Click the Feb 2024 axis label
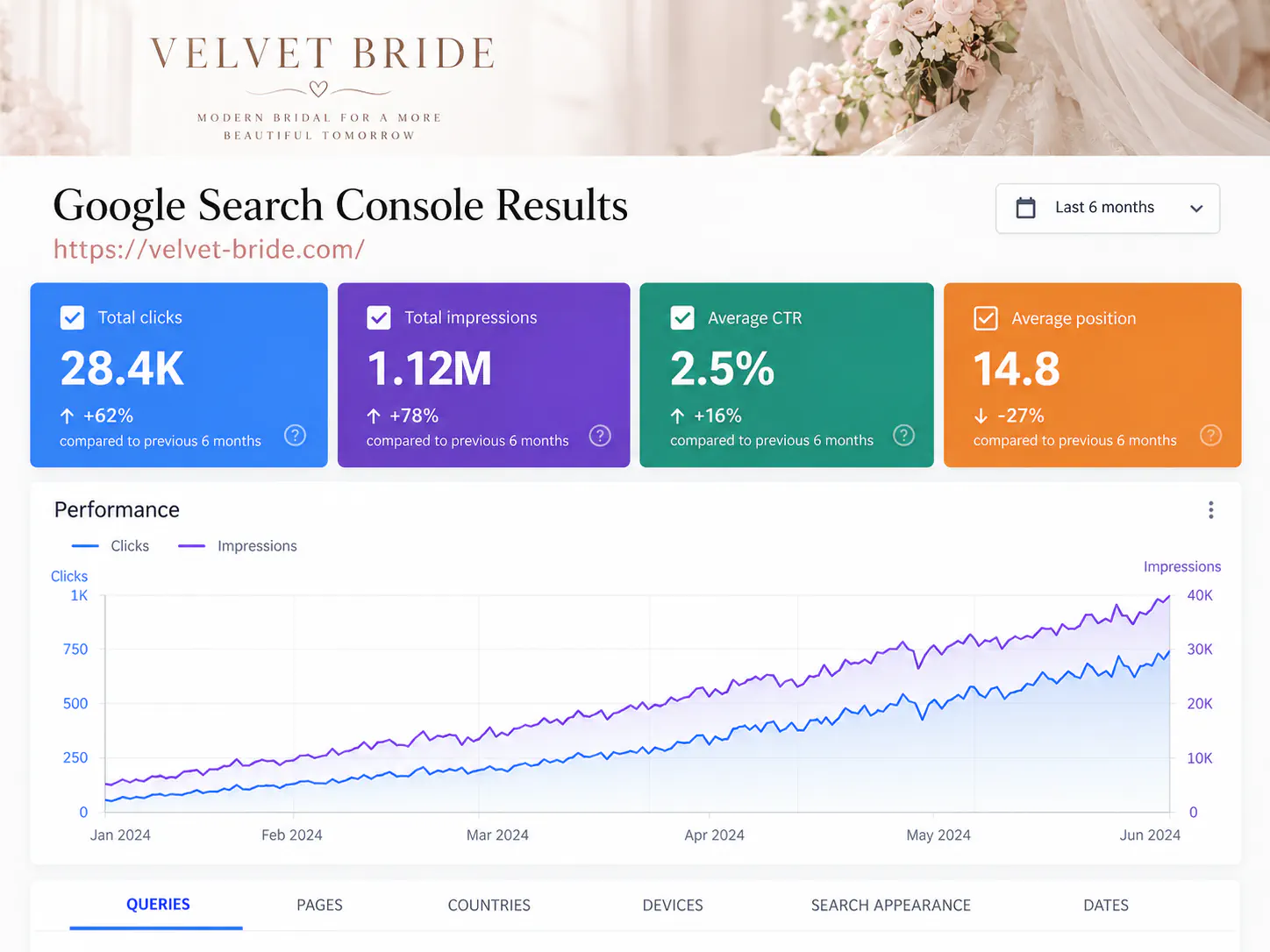Screen dimensions: 1270x952 292,835
